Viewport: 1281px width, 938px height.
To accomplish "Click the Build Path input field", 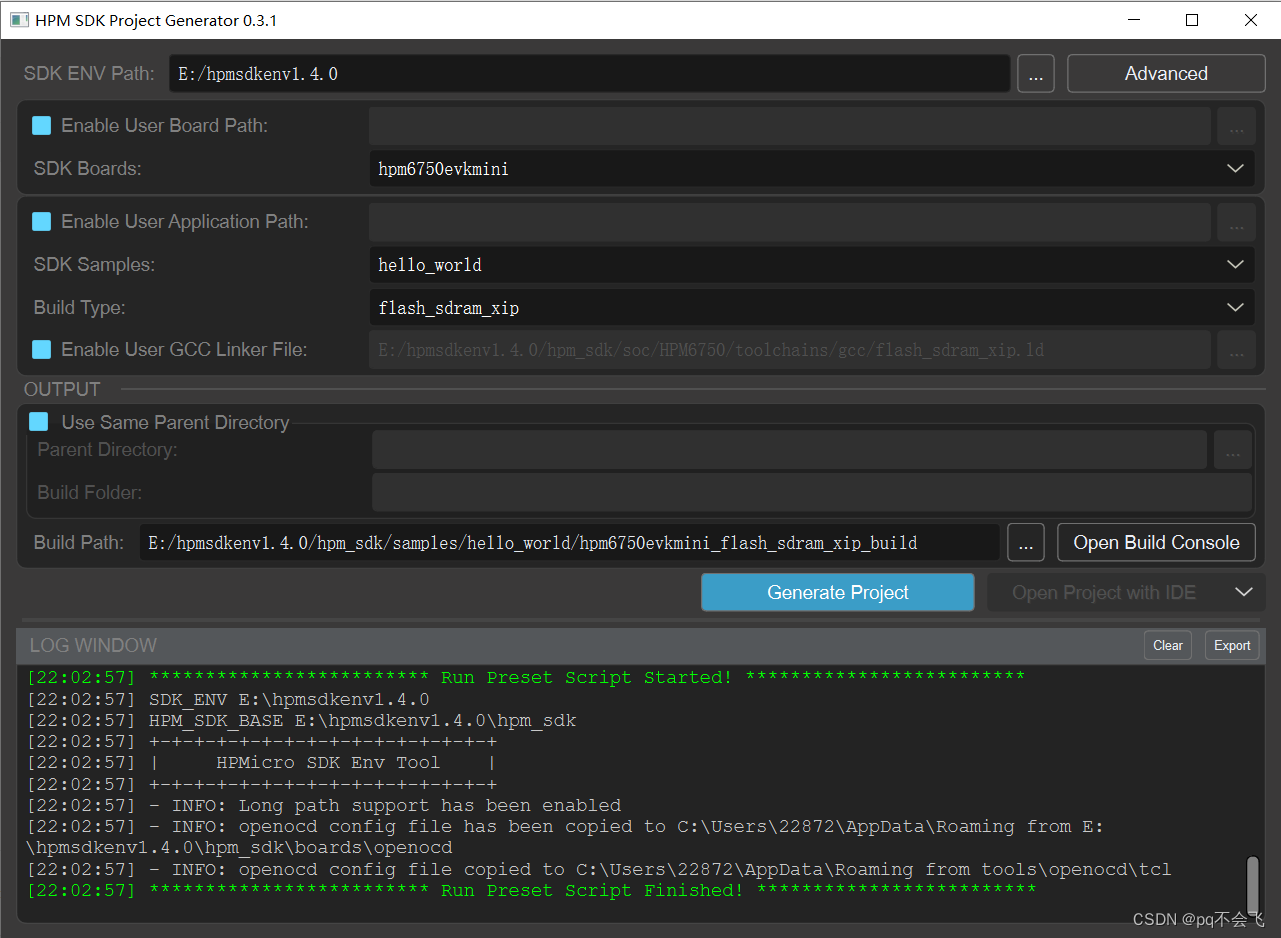I will [x=569, y=543].
